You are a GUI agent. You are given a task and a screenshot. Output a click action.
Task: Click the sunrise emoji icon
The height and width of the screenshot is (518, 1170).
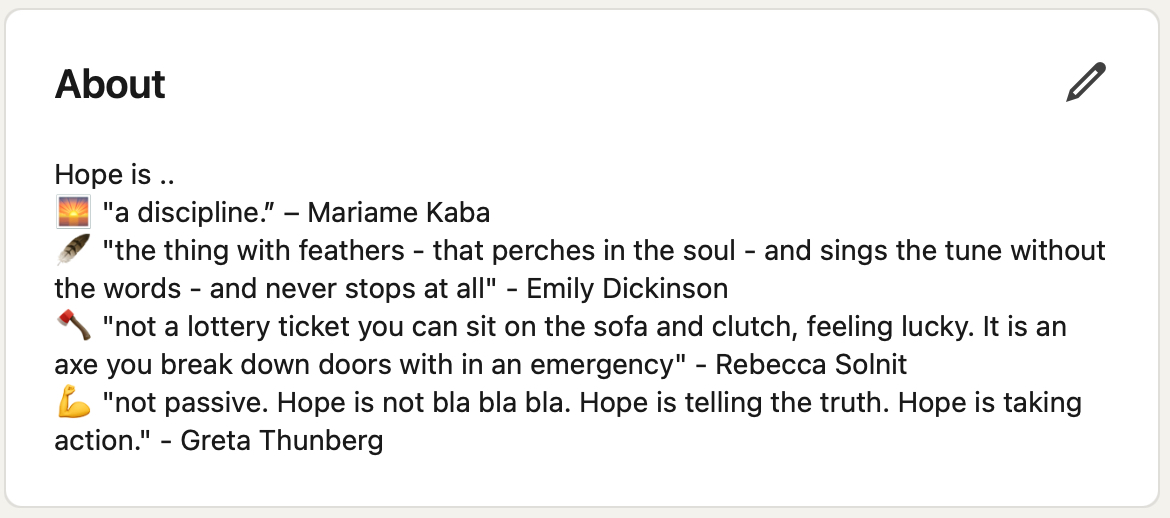click(x=73, y=212)
